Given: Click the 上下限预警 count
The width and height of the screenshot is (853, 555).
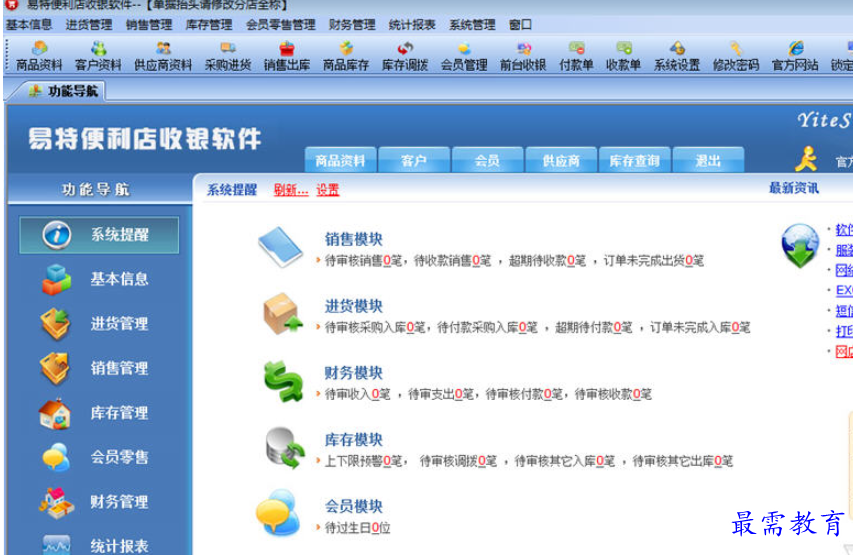Looking at the screenshot, I should click(387, 461).
